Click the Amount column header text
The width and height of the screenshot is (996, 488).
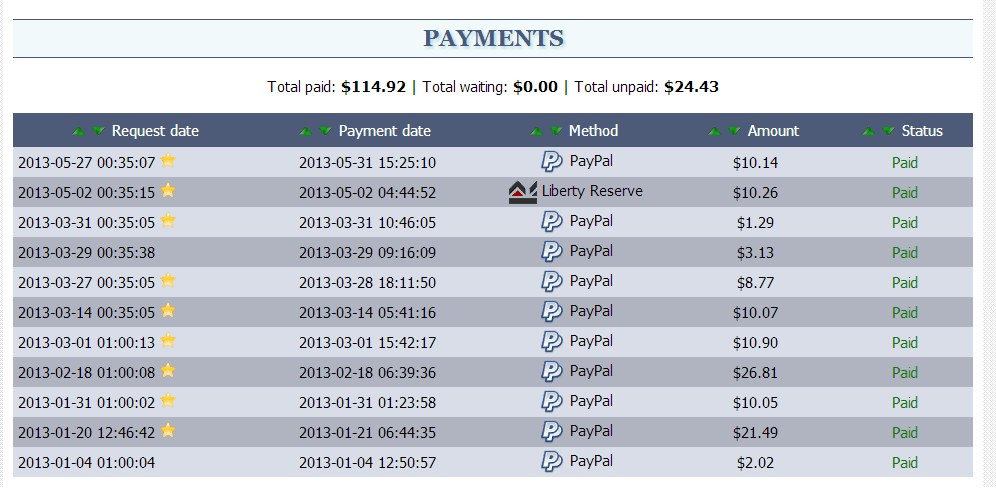point(773,131)
